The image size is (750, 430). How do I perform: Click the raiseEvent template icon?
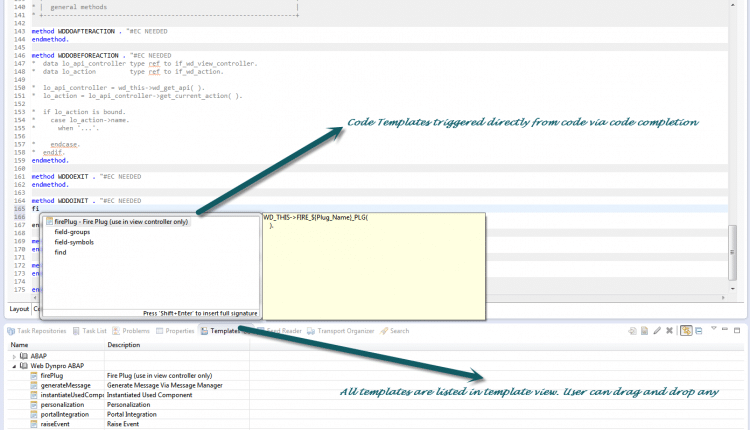pyautogui.click(x=33, y=424)
